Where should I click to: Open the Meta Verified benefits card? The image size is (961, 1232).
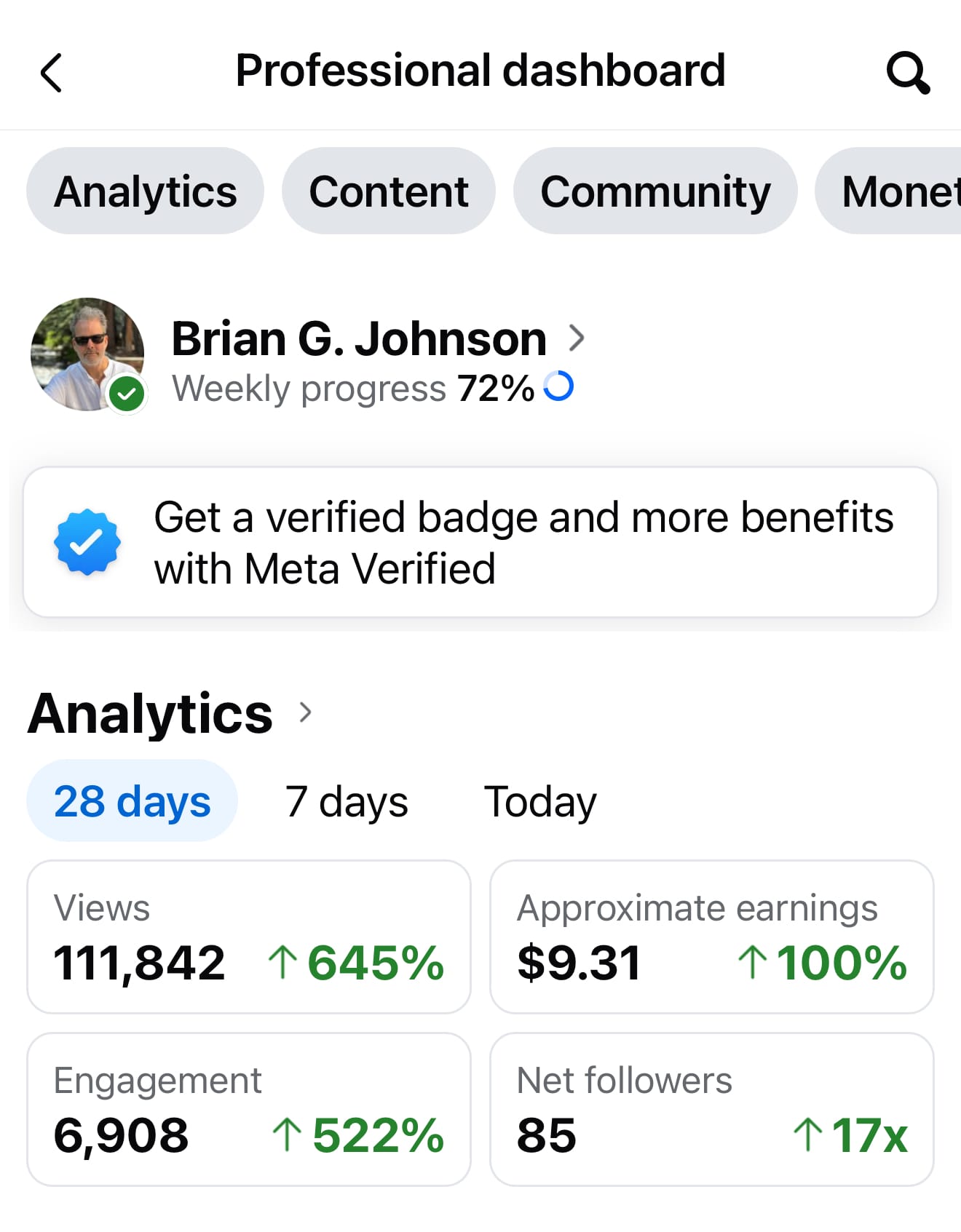(x=480, y=542)
